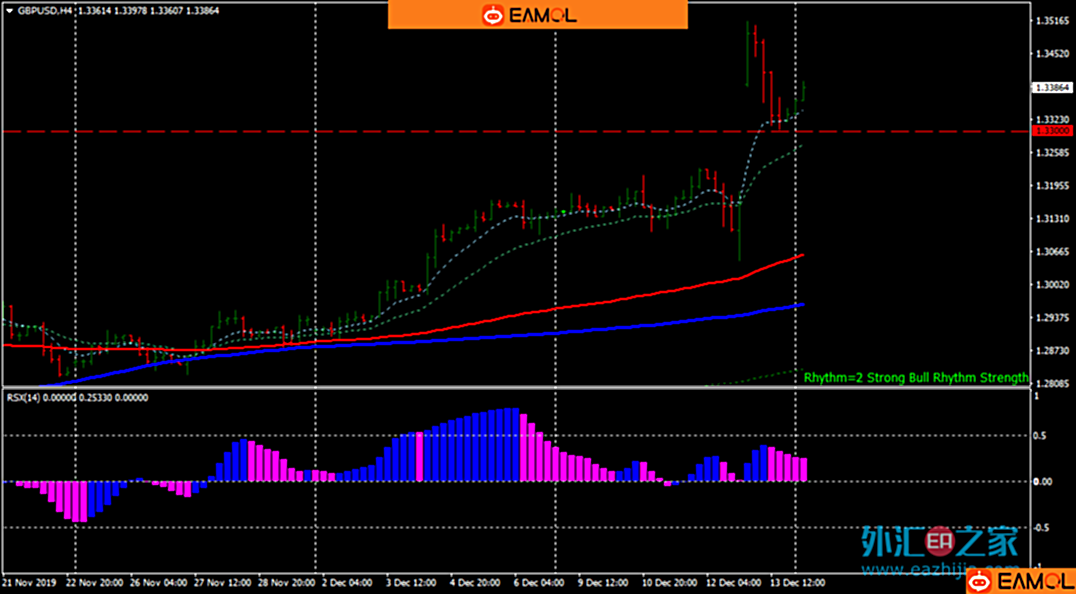Click the EAMOL robot icon in top banner
The height and width of the screenshot is (594, 1076).
coord(493,15)
